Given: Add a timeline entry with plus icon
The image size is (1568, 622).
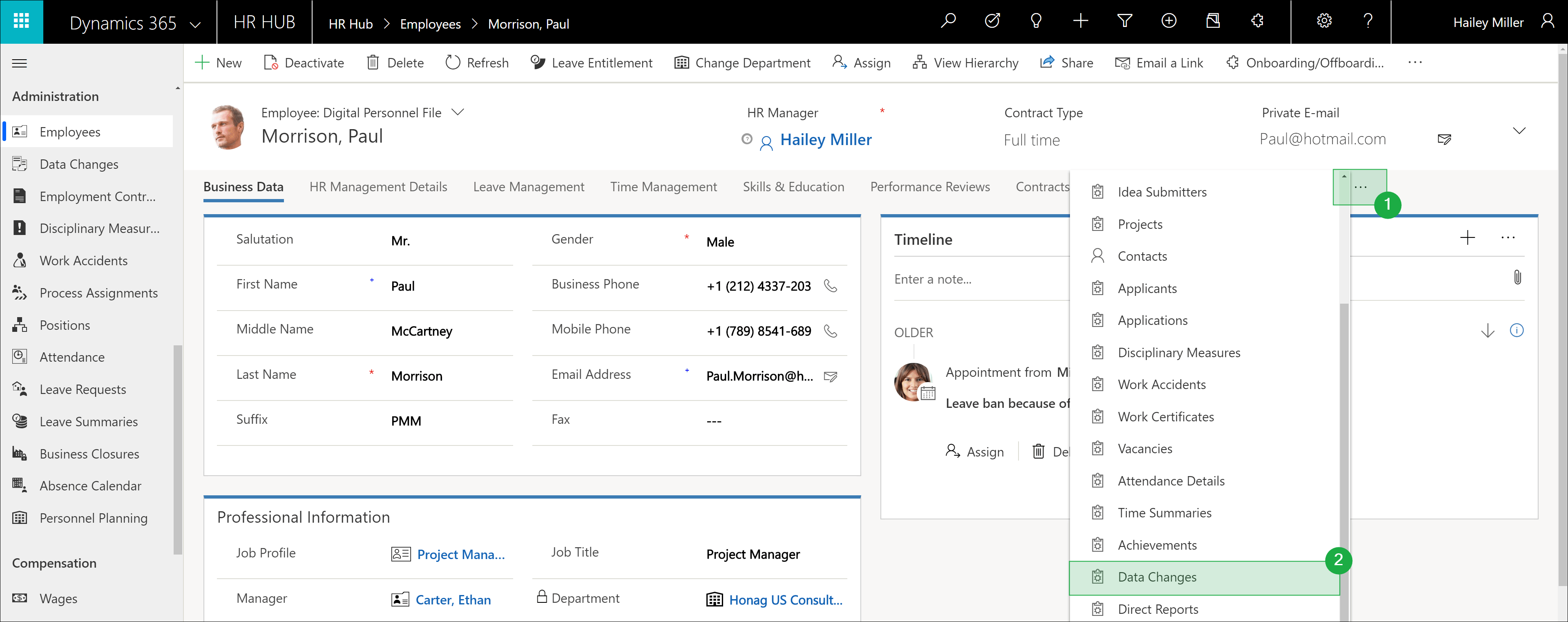Looking at the screenshot, I should 1467,238.
